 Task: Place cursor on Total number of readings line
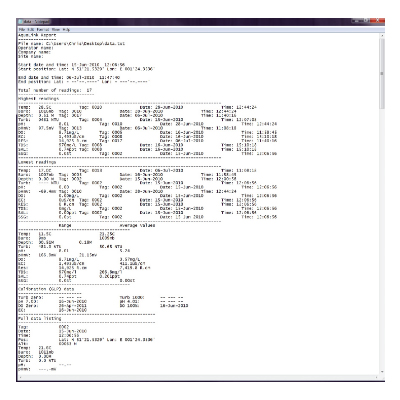point(55,90)
